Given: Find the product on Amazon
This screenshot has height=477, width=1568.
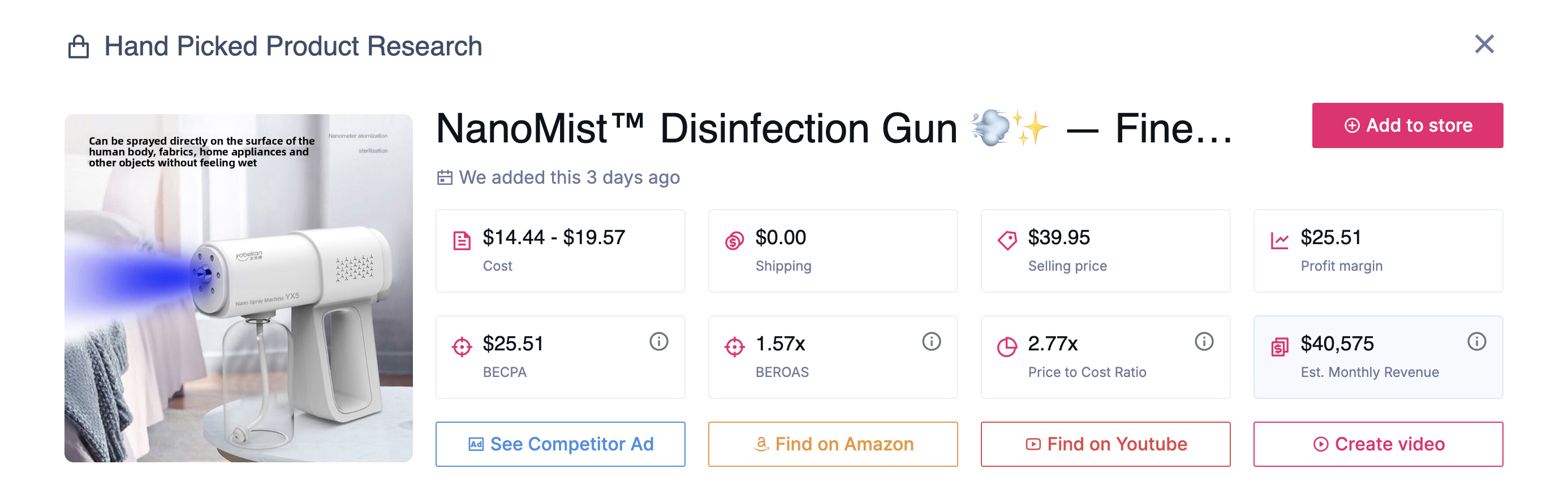Looking at the screenshot, I should (x=833, y=444).
